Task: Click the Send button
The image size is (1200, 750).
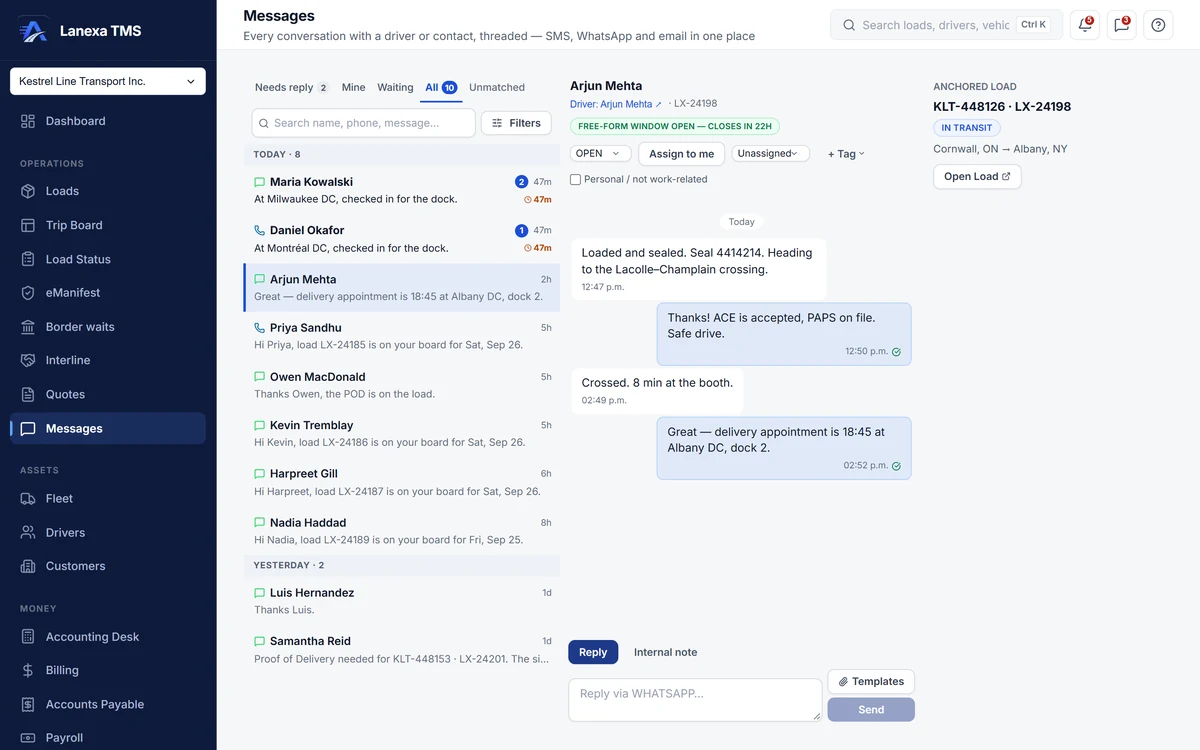Action: pyautogui.click(x=871, y=710)
